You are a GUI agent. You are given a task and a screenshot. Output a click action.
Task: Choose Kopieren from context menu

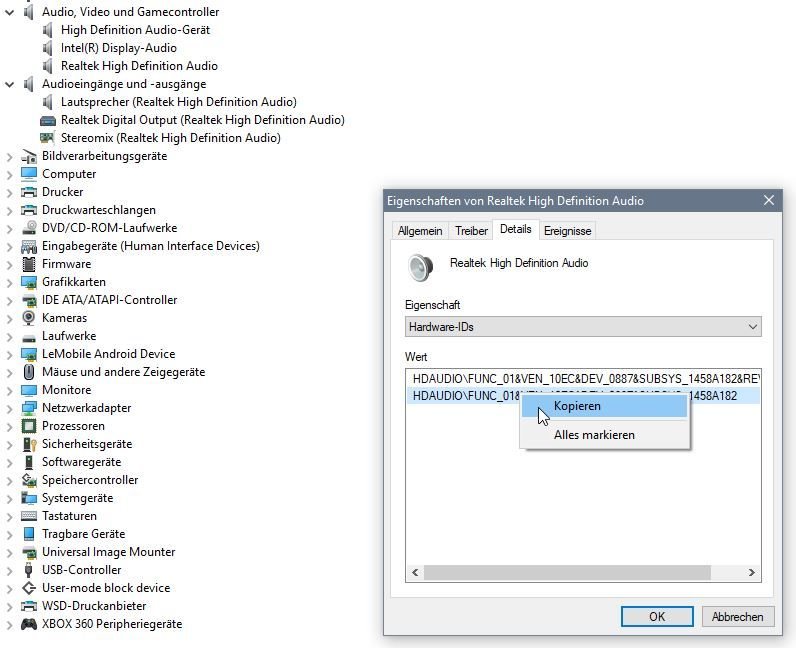click(x=604, y=406)
